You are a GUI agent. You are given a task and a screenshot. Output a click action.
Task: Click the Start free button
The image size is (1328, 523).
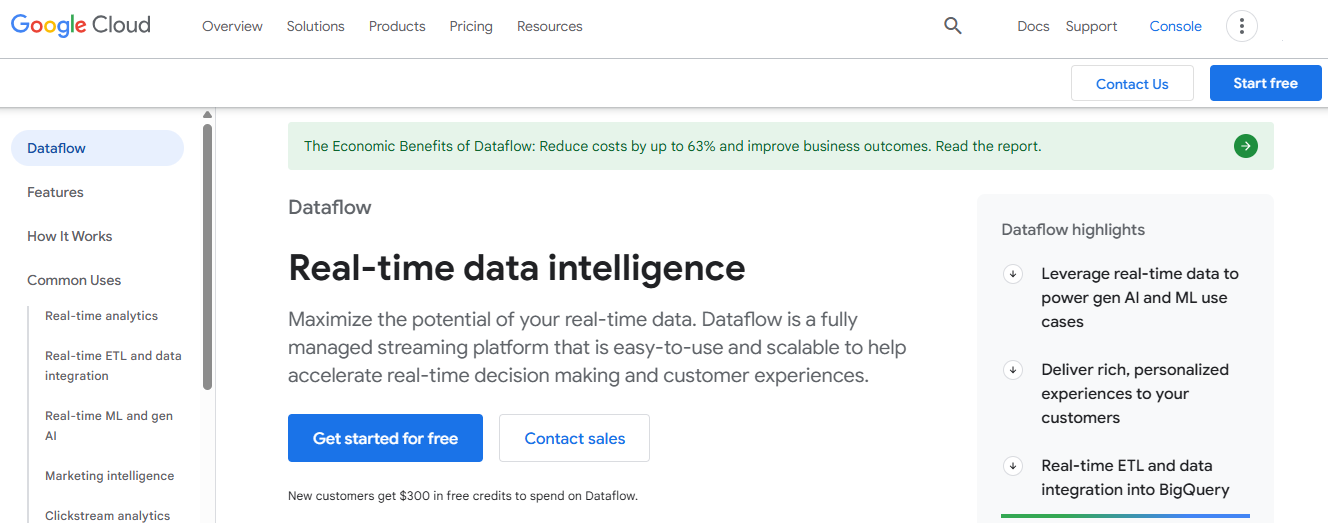coord(1265,83)
